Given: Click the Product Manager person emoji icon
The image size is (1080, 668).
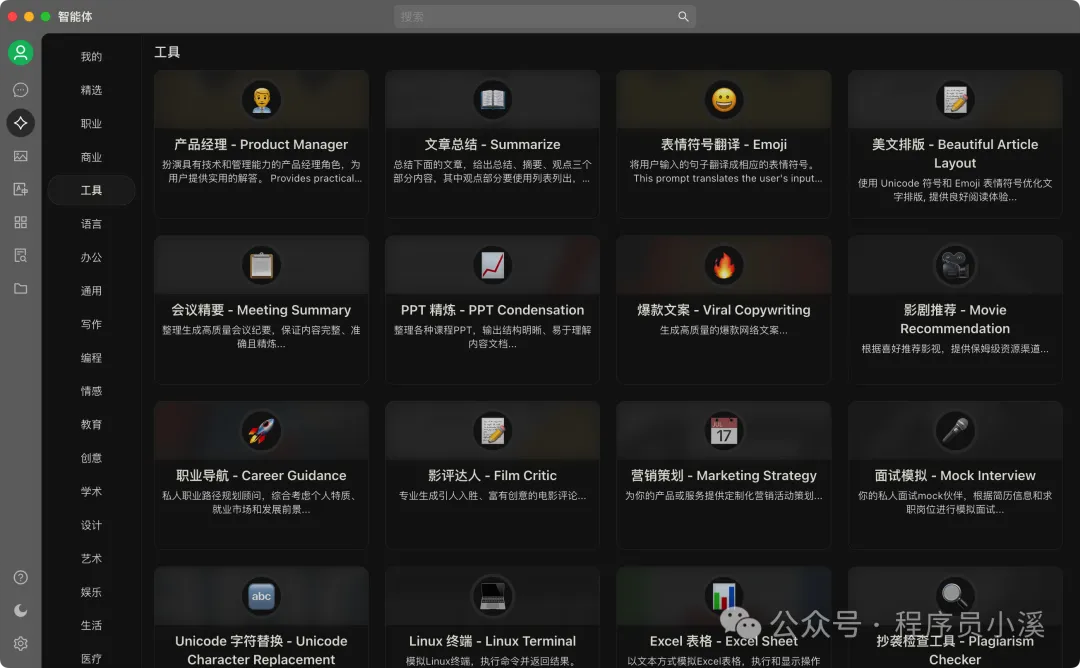Looking at the screenshot, I should 261,100.
